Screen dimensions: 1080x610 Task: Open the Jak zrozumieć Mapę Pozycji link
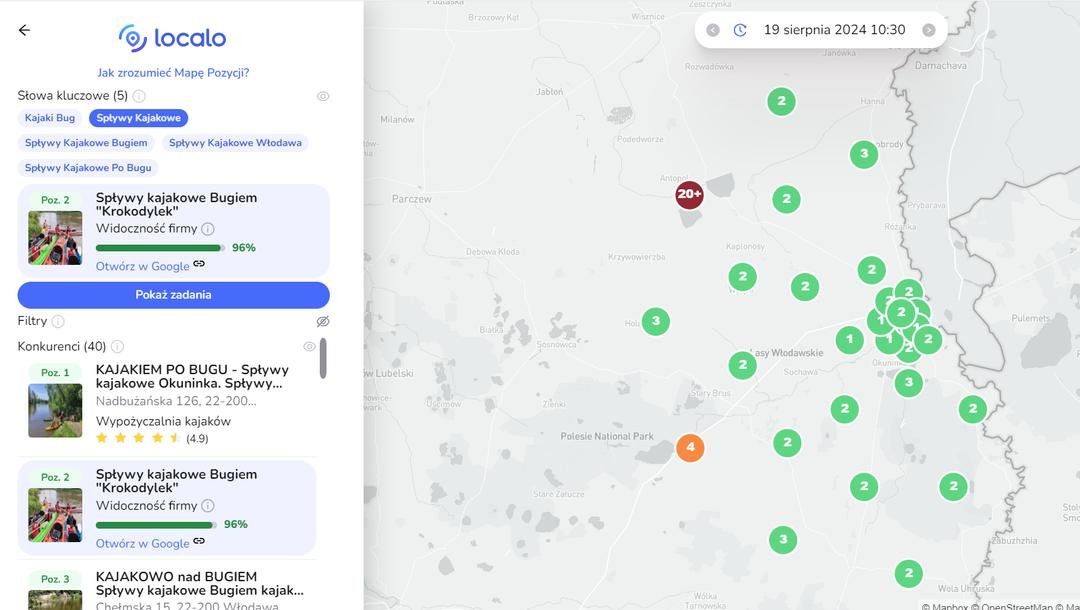click(x=173, y=73)
